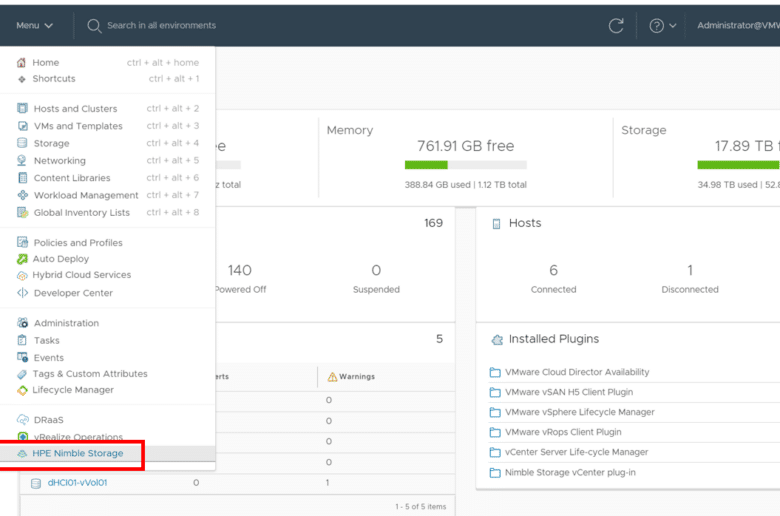Image resolution: width=780 pixels, height=516 pixels.
Task: Click the DRaaS cloud icon
Action: click(22, 419)
